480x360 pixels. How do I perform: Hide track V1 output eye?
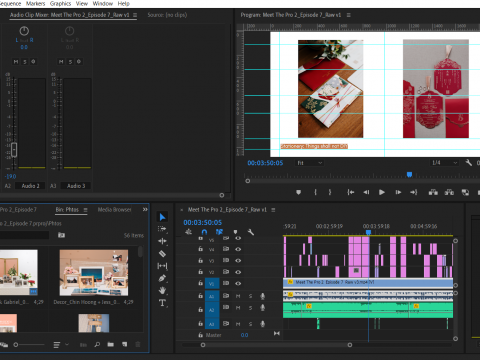pyautogui.click(x=238, y=283)
